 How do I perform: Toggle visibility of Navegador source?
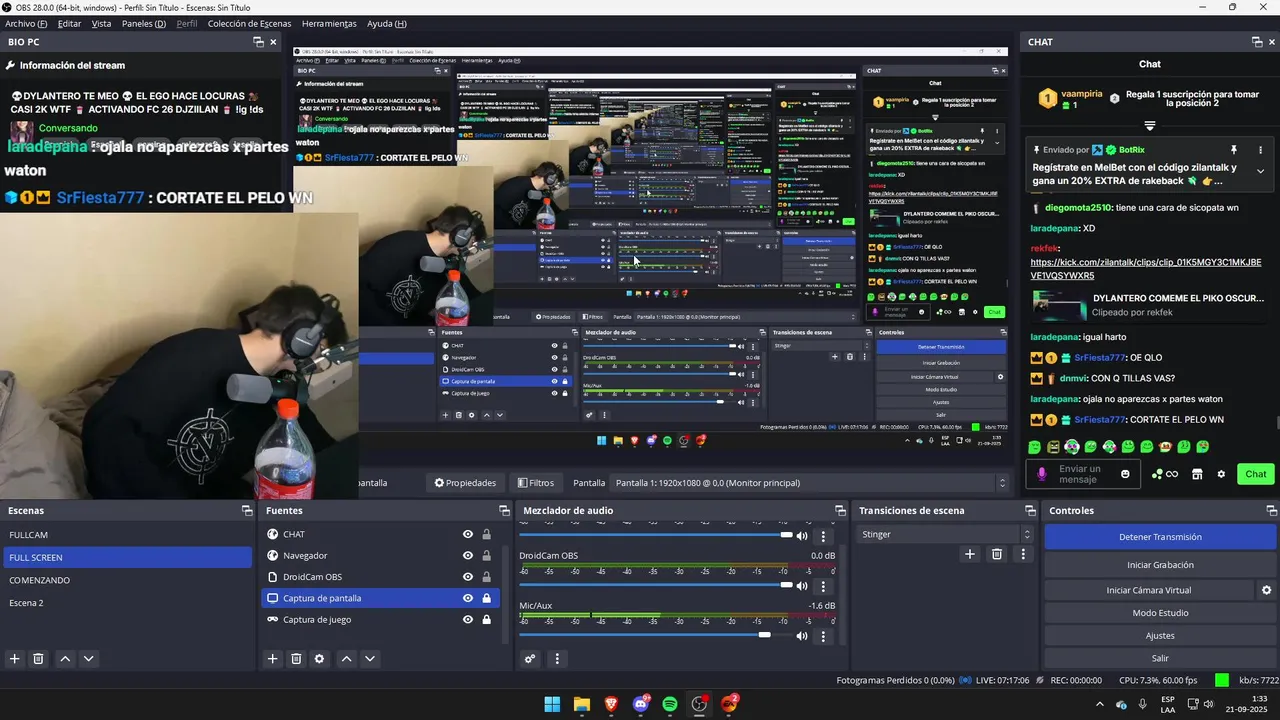click(x=467, y=555)
